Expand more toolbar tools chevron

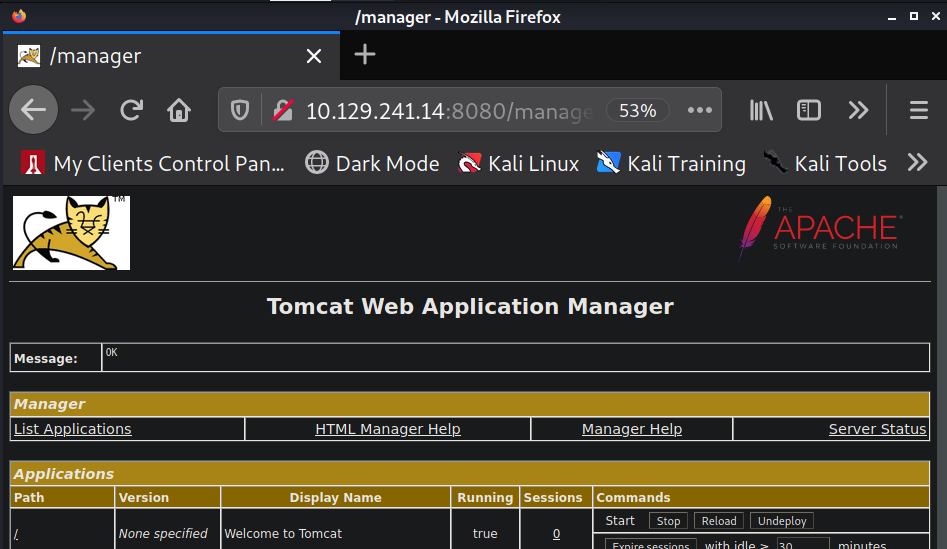(858, 111)
